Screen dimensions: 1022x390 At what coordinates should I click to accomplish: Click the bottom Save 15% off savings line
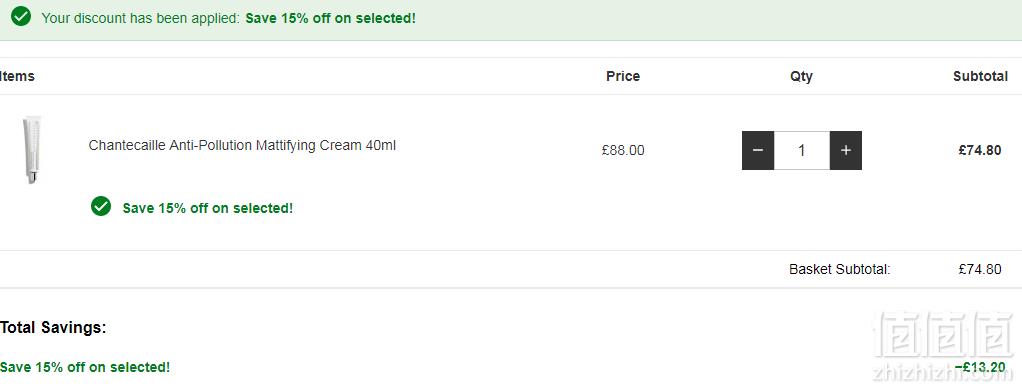point(85,367)
